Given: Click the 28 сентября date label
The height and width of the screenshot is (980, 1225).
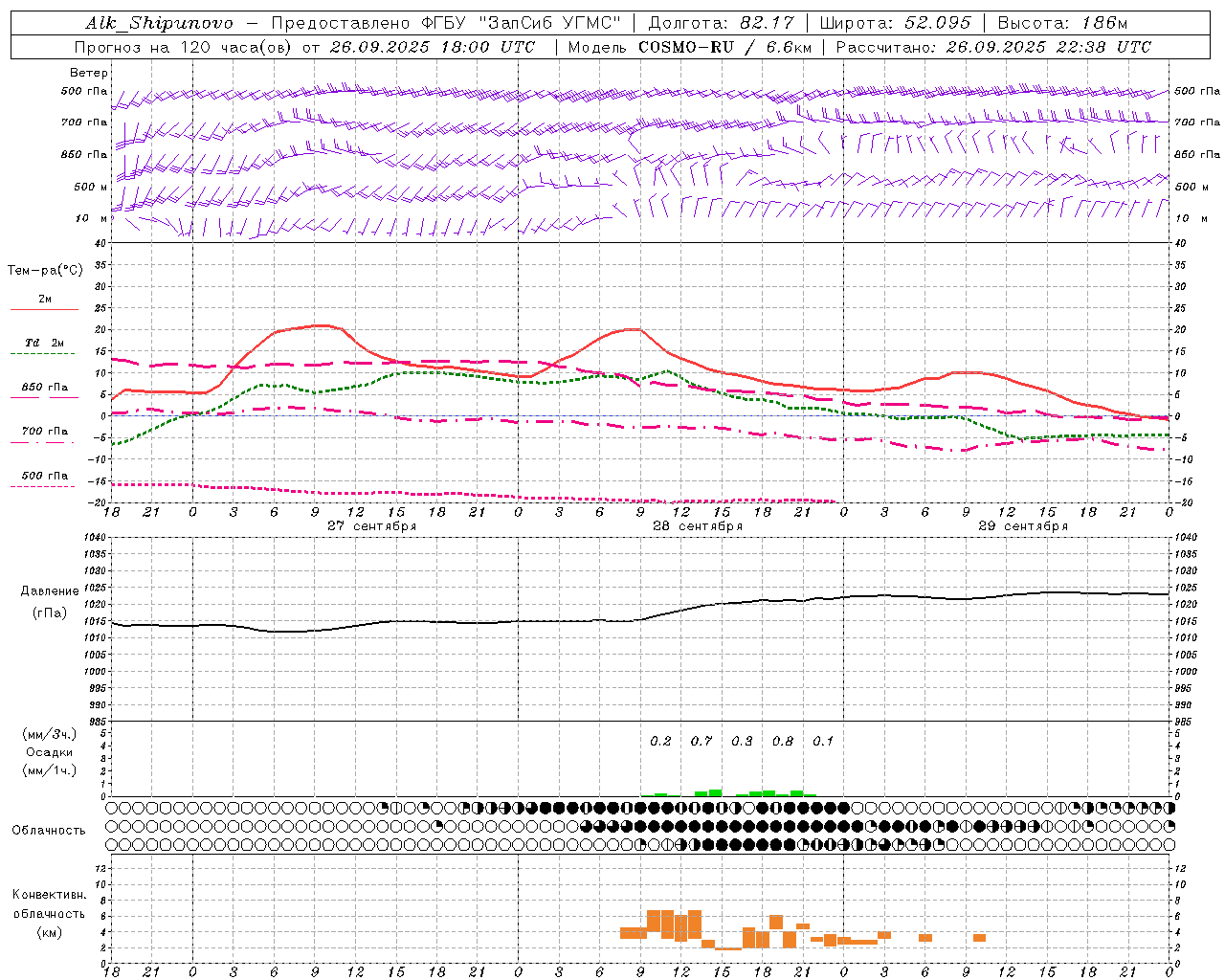Looking at the screenshot, I should tap(698, 526).
